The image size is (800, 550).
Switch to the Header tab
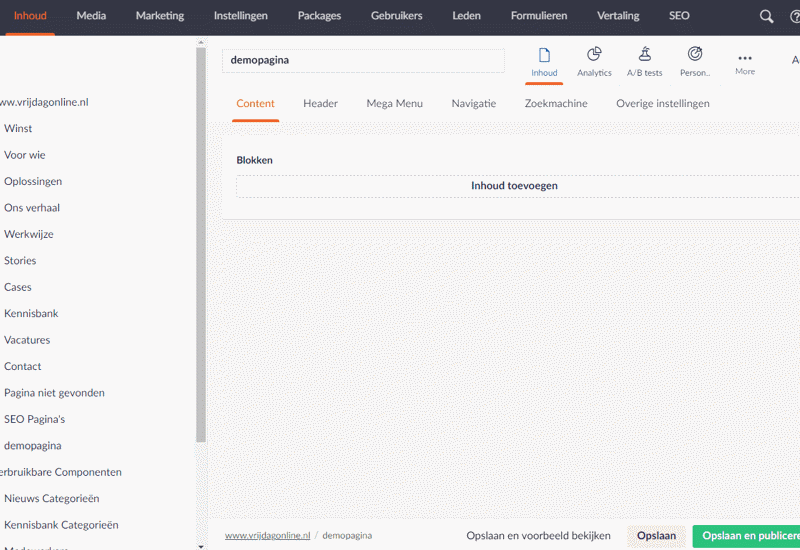tap(320, 104)
